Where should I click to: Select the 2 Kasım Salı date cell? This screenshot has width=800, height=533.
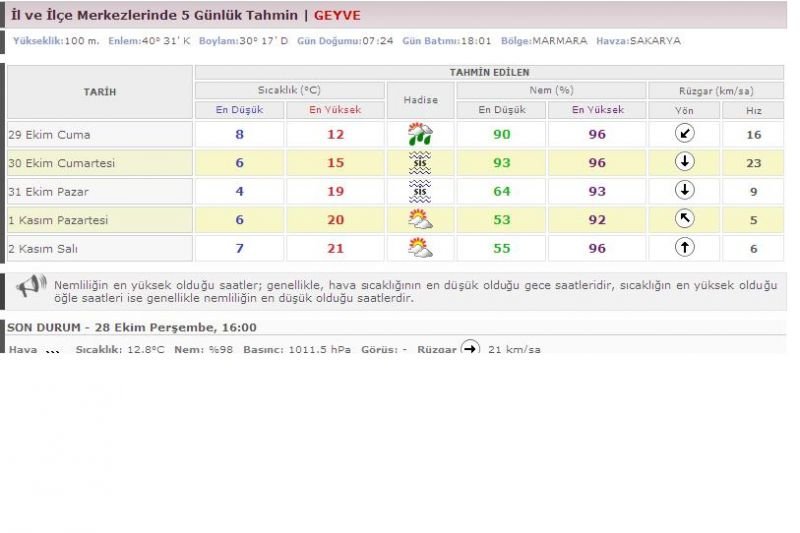click(x=99, y=248)
